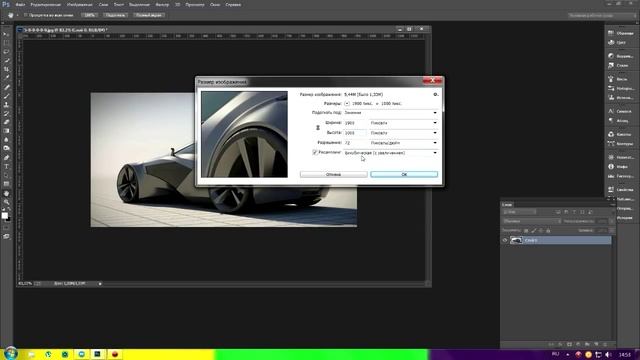Select the Path Selection tool
Image resolution: width=640 pixels, height=360 pixels.
(6, 175)
